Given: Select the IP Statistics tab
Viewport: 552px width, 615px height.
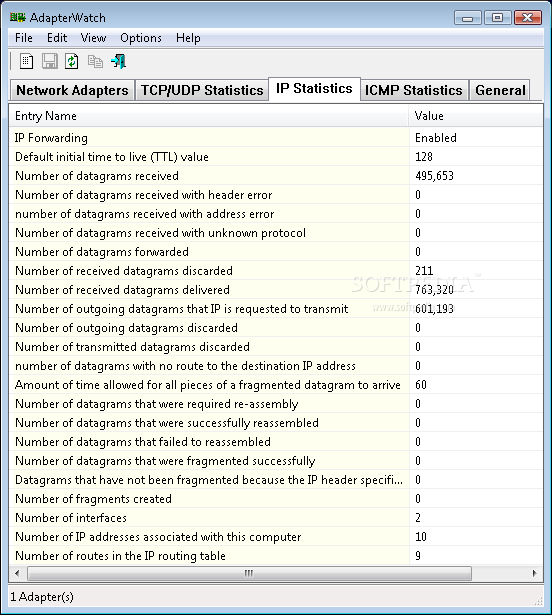Looking at the screenshot, I should 314,89.
